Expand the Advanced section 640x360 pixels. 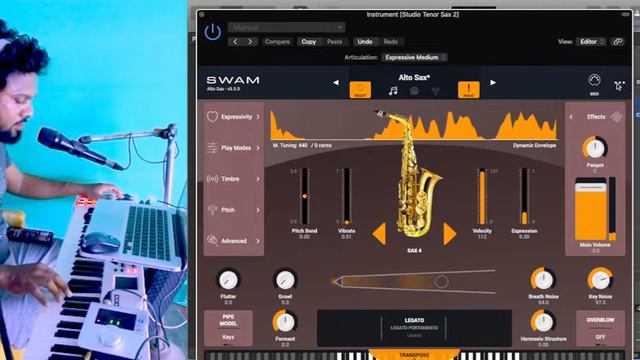pyautogui.click(x=233, y=241)
